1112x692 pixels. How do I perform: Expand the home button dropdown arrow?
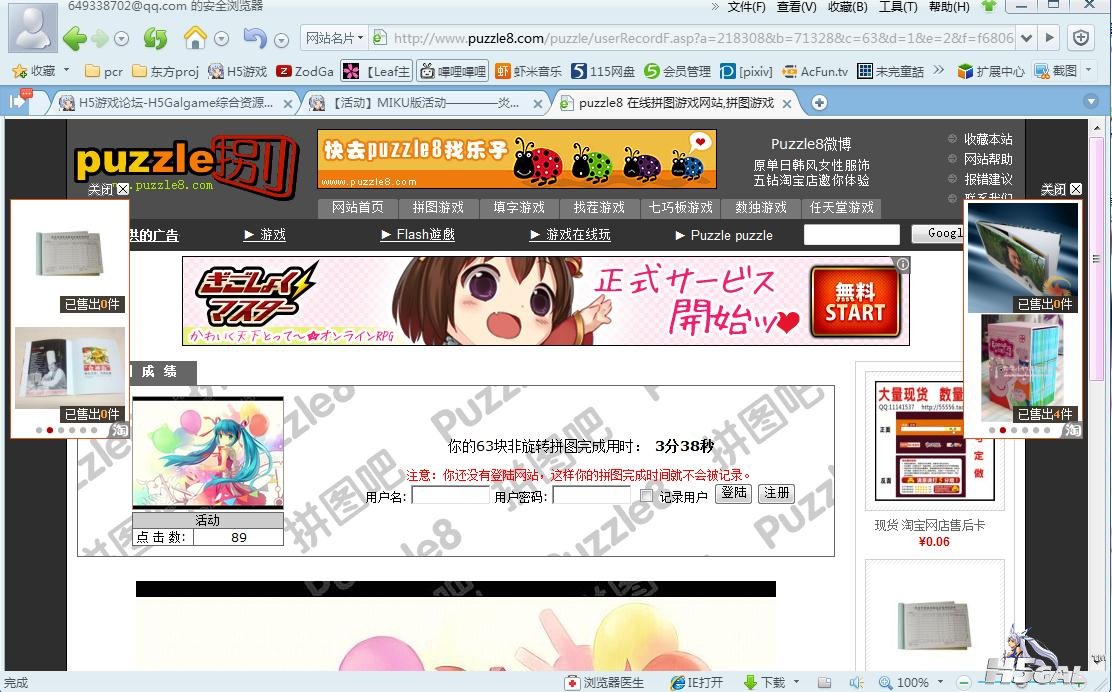point(221,39)
